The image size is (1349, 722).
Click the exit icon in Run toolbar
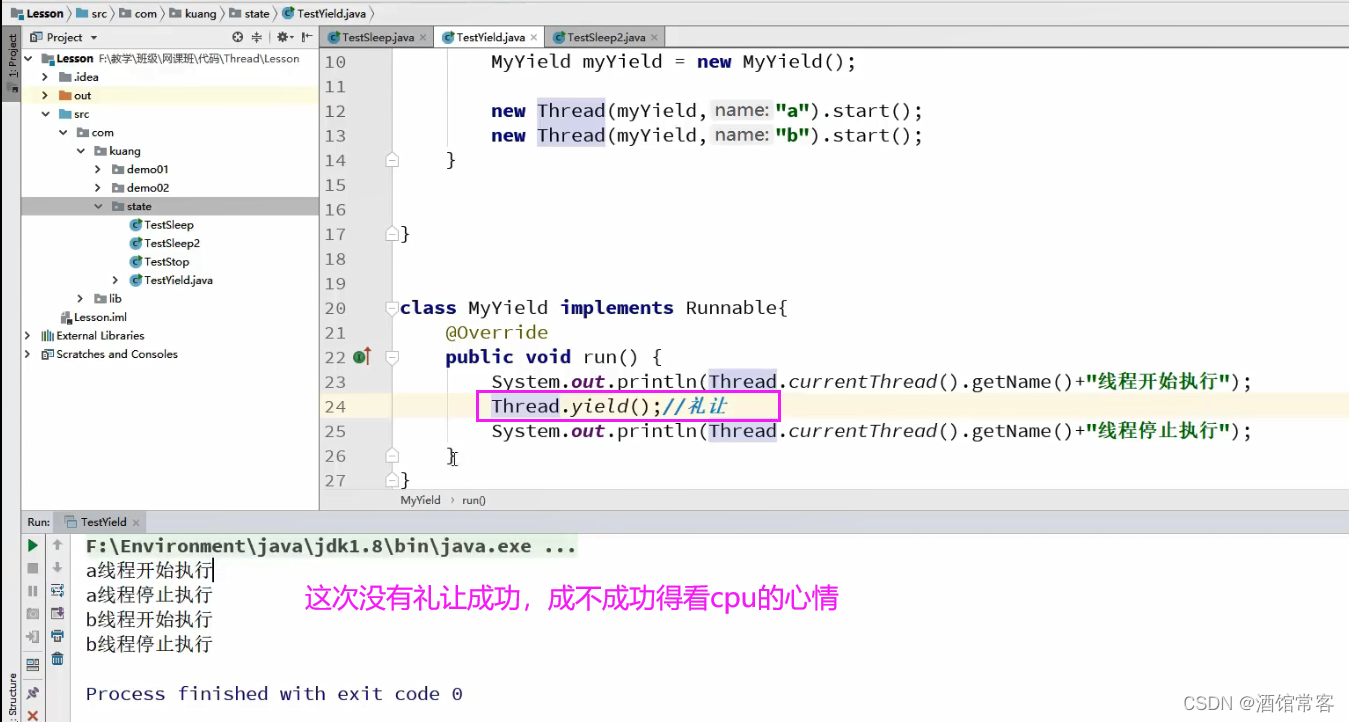pos(33,636)
